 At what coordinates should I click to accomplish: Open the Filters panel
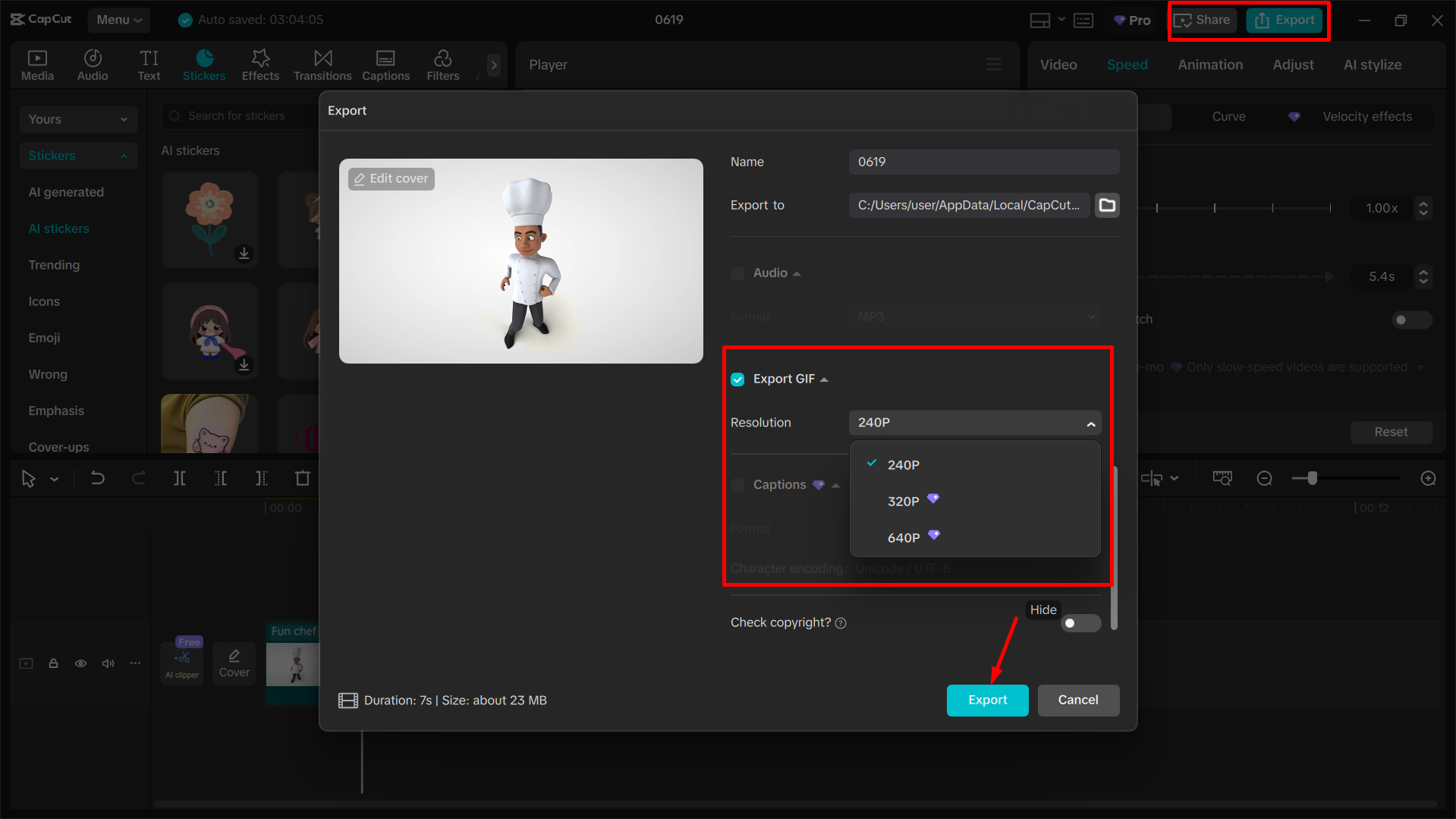coord(442,65)
